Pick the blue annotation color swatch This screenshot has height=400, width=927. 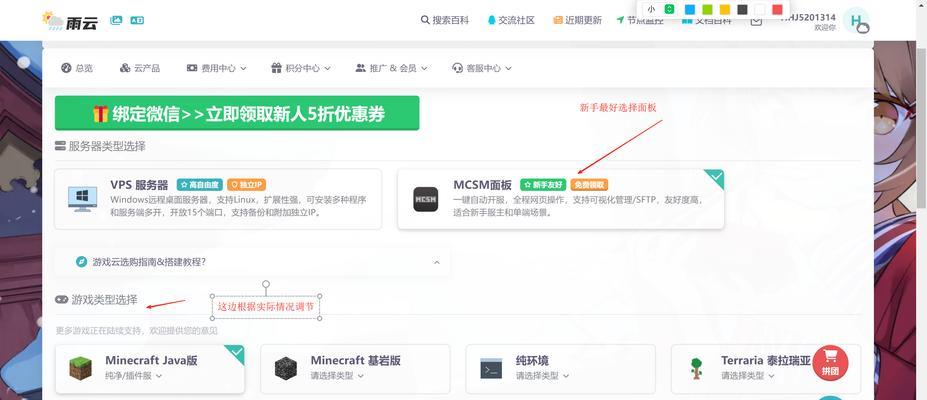tap(689, 9)
